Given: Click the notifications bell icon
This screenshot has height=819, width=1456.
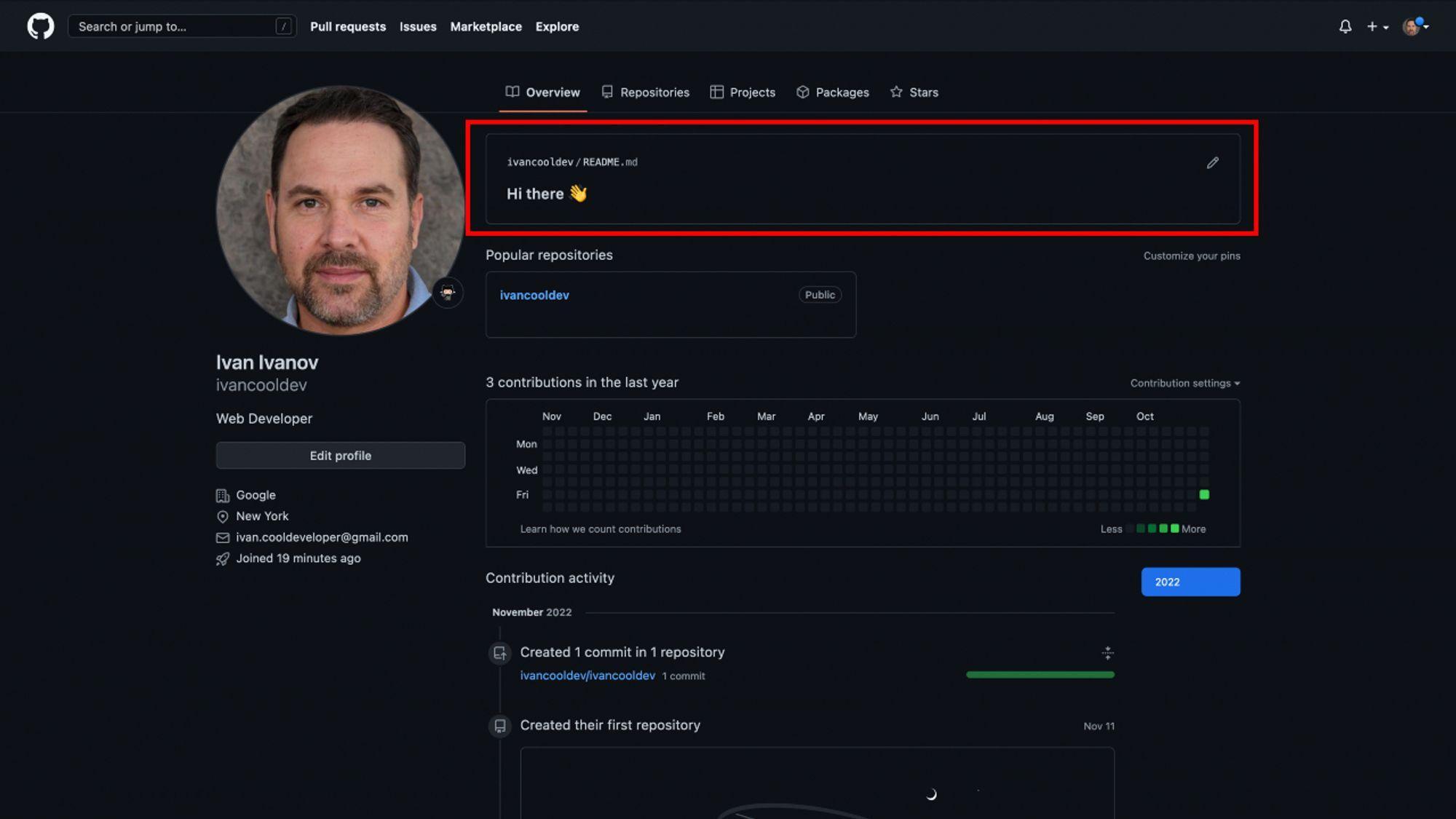Looking at the screenshot, I should point(1345,26).
